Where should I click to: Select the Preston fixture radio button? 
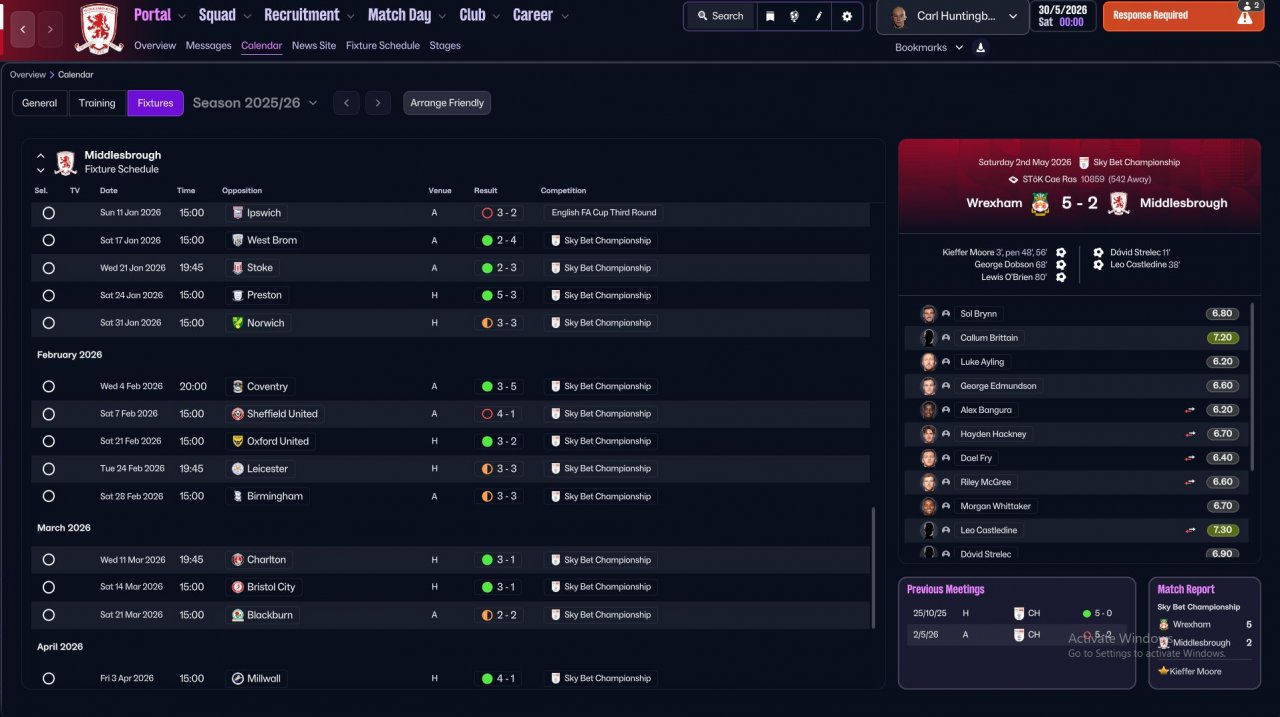tap(48, 295)
